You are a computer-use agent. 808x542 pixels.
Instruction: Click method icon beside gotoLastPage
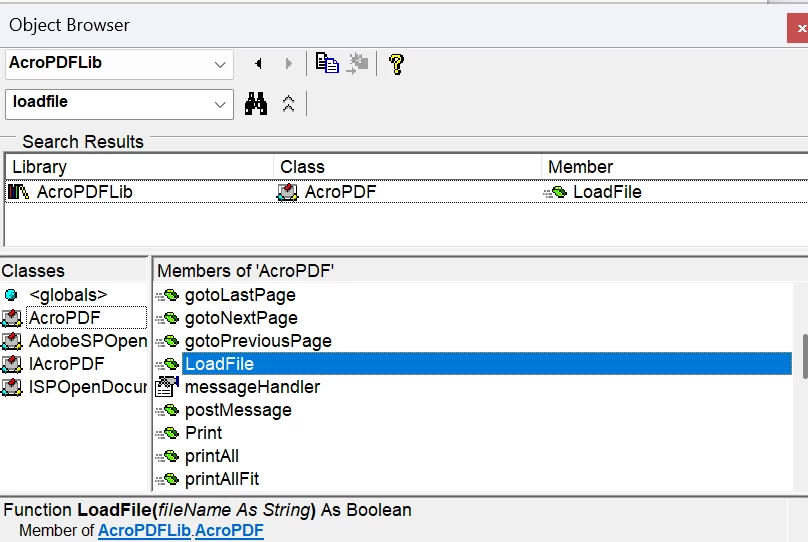click(x=167, y=296)
